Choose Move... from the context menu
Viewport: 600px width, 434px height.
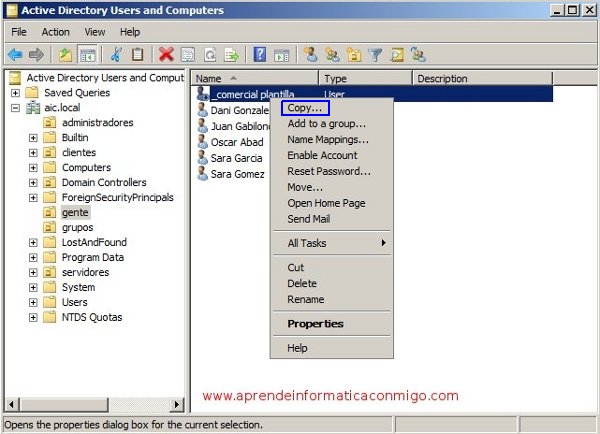point(331,187)
